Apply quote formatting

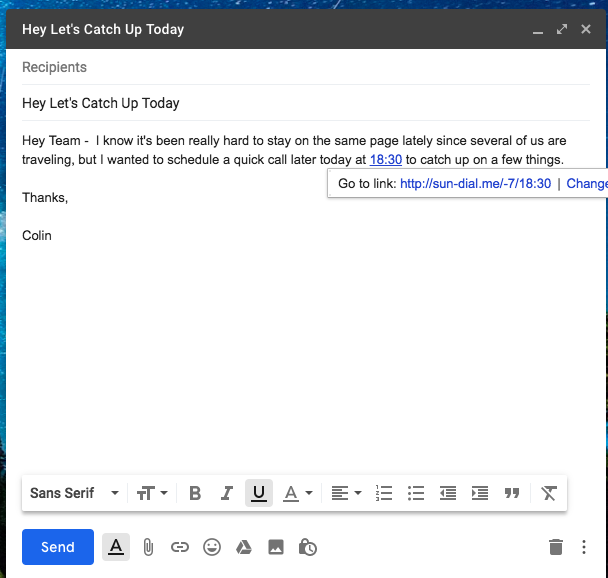[x=512, y=493]
